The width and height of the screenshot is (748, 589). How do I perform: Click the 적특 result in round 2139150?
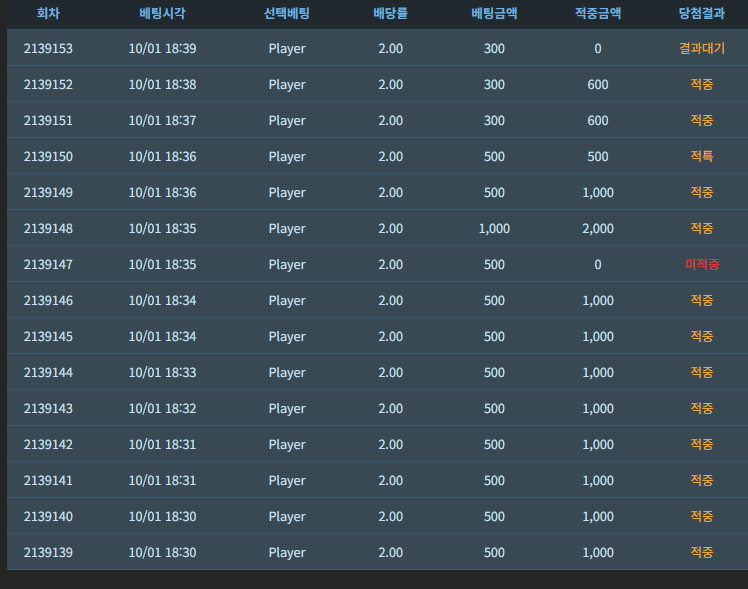click(702, 156)
